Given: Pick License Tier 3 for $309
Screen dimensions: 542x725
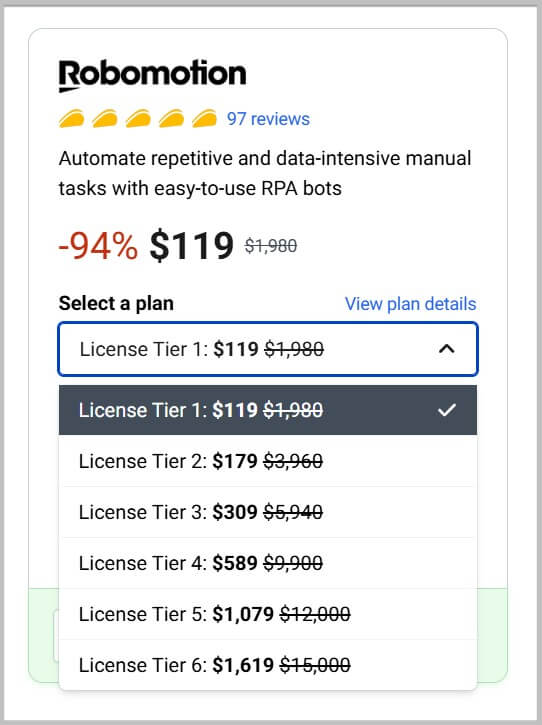Looking at the screenshot, I should 268,512.
